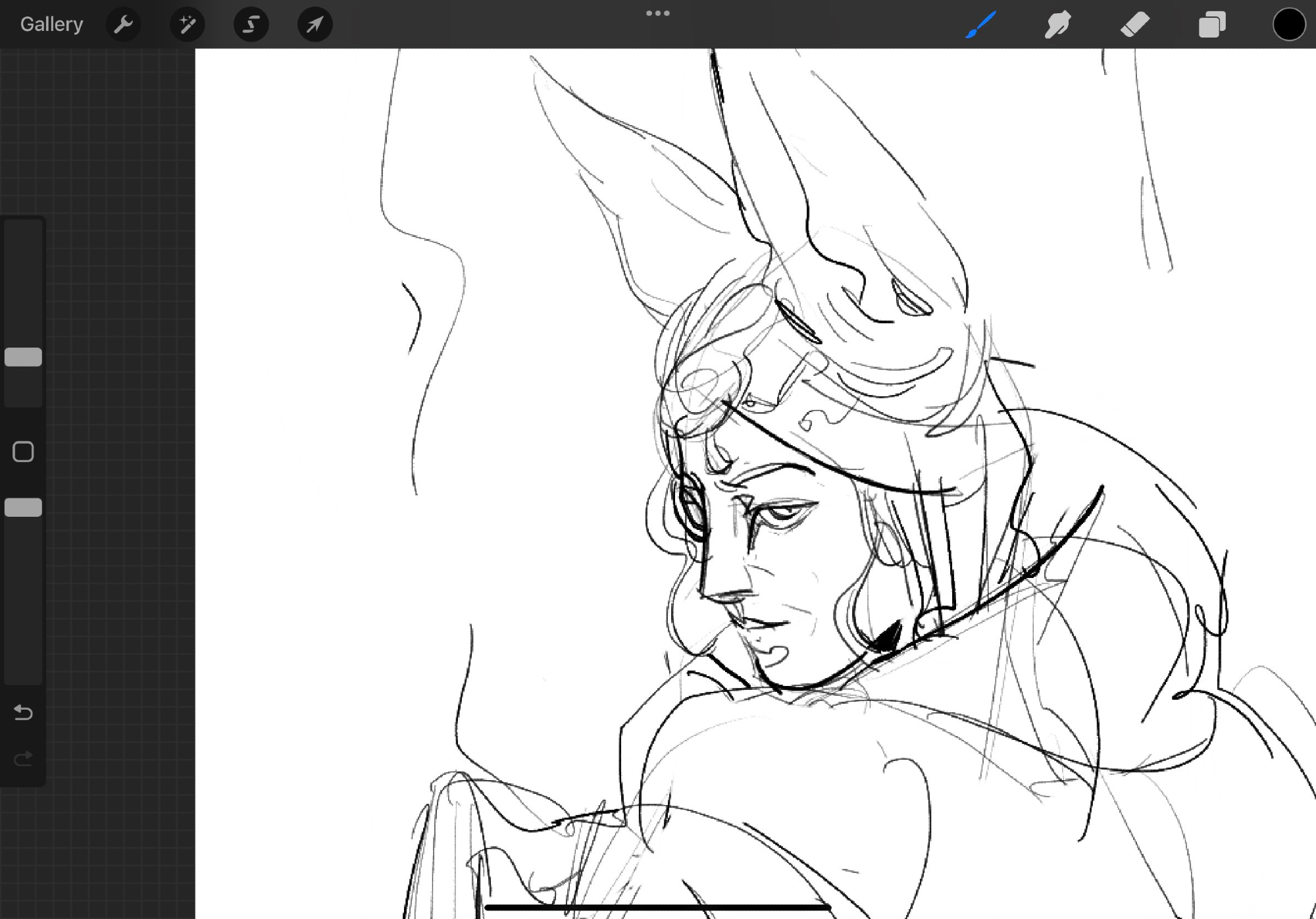
Task: Open the Adjustments magic wand menu
Action: pos(187,24)
